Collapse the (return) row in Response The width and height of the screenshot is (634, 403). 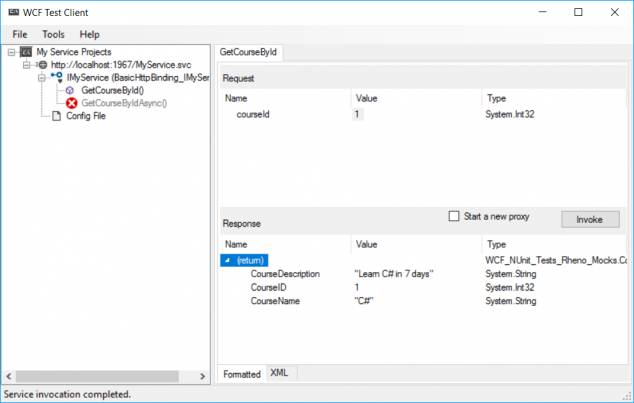228,260
